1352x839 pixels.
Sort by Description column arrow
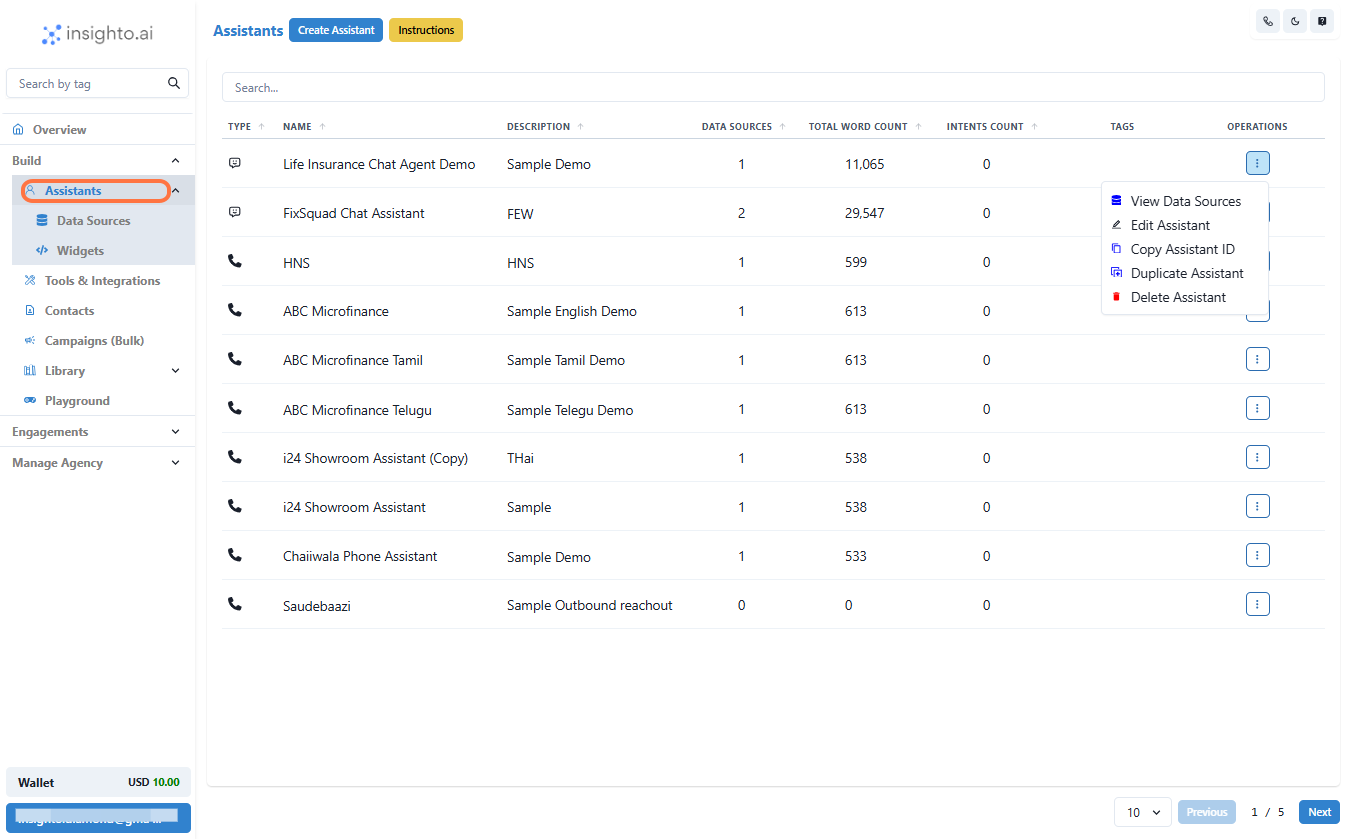[581, 127]
